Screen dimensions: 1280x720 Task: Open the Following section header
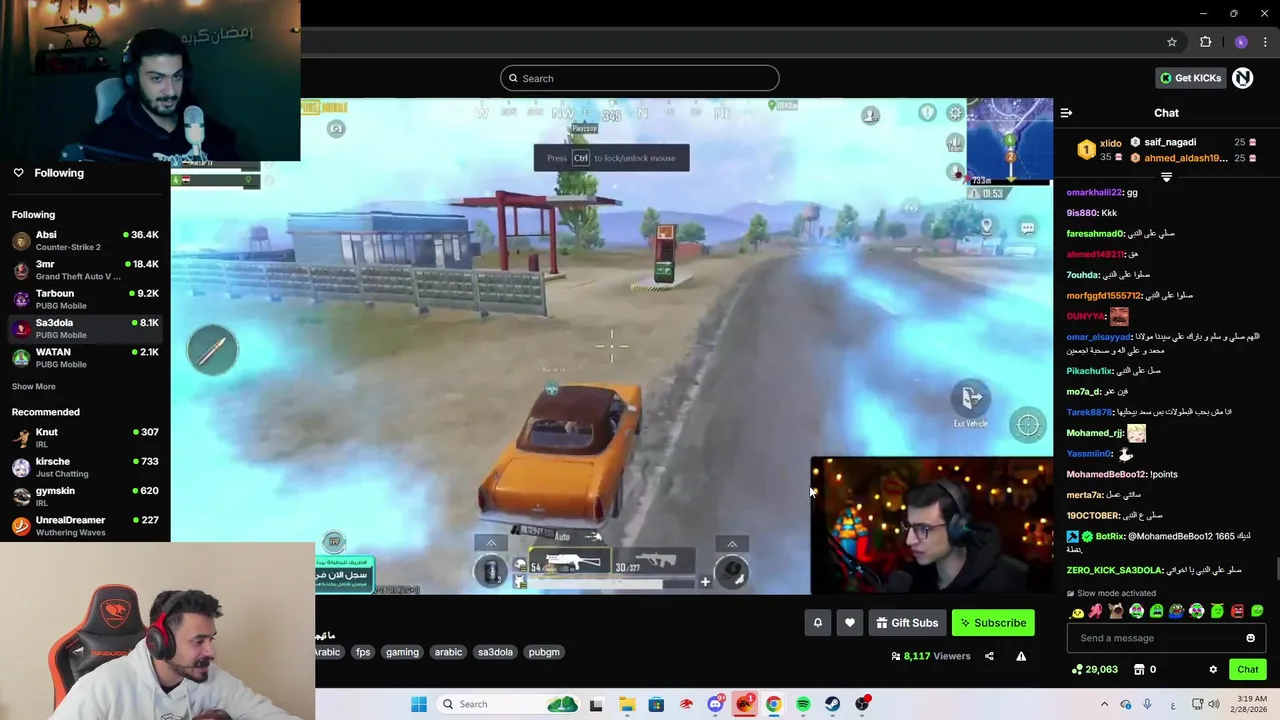pos(59,173)
